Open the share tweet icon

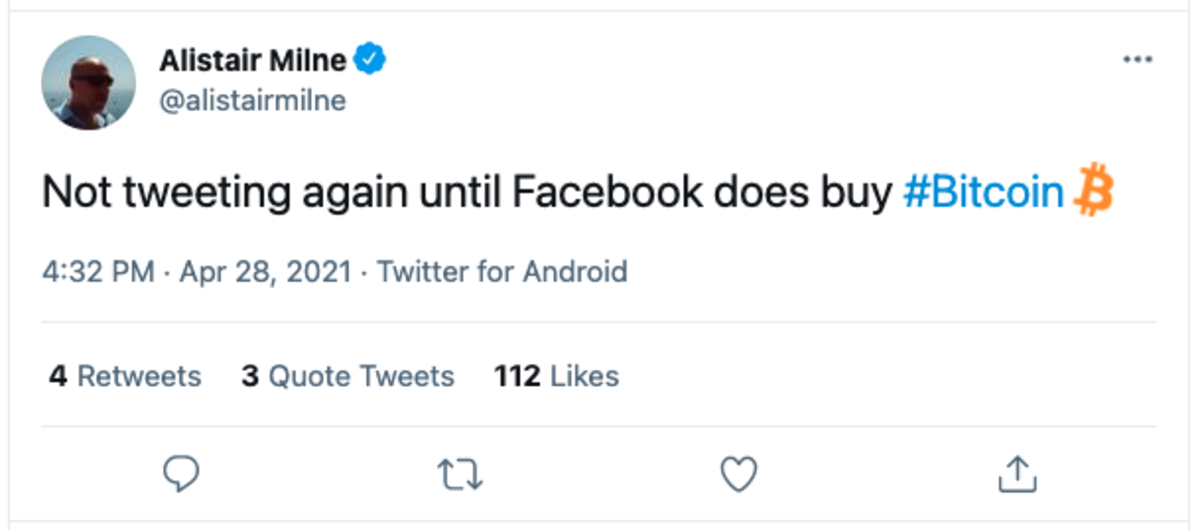pyautogui.click(x=1017, y=474)
